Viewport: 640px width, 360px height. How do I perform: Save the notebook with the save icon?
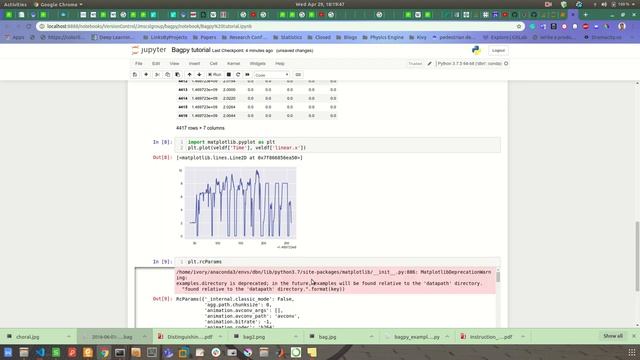pos(135,75)
